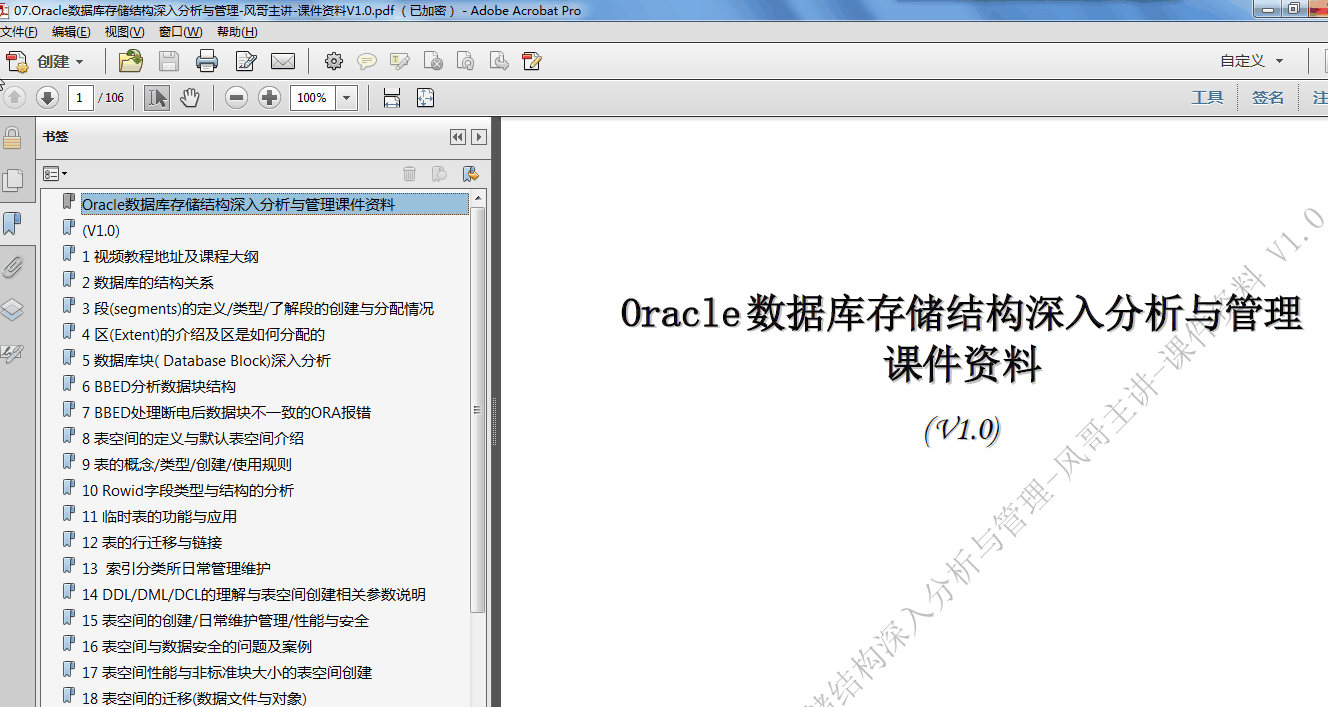
Task: Open the bookmarks options menu dropdown
Action: click(x=55, y=173)
